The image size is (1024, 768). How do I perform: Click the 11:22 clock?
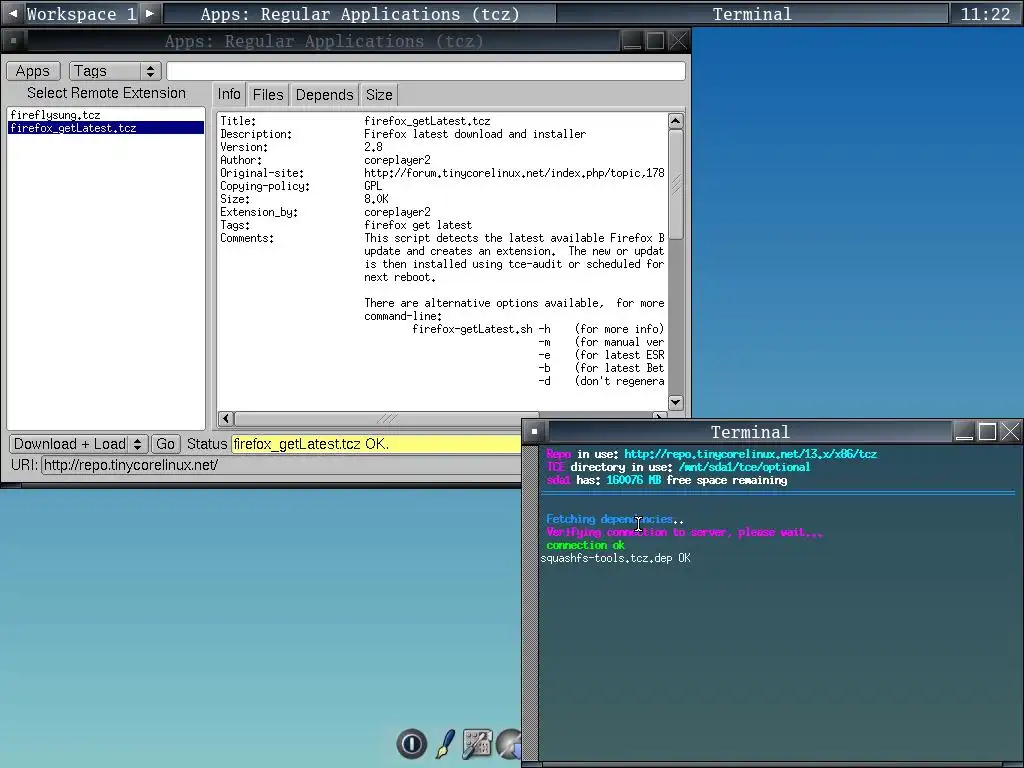[985, 14]
